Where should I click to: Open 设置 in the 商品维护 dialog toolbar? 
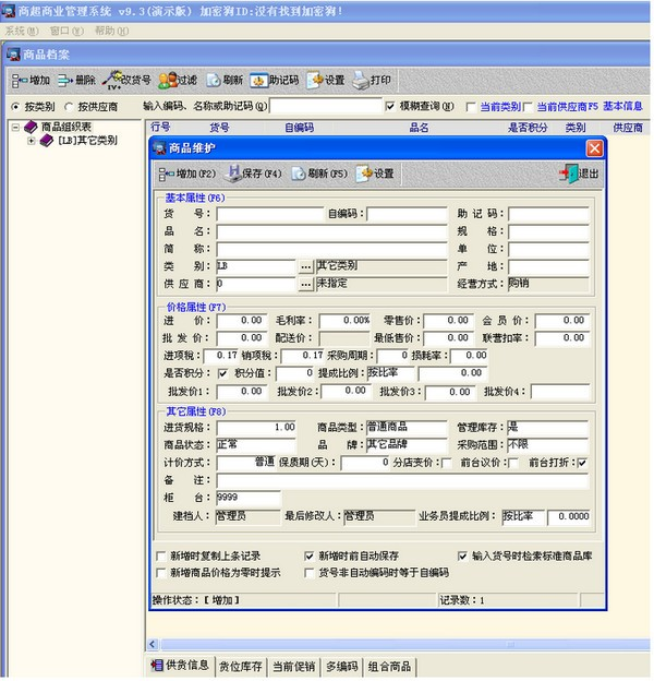point(375,174)
